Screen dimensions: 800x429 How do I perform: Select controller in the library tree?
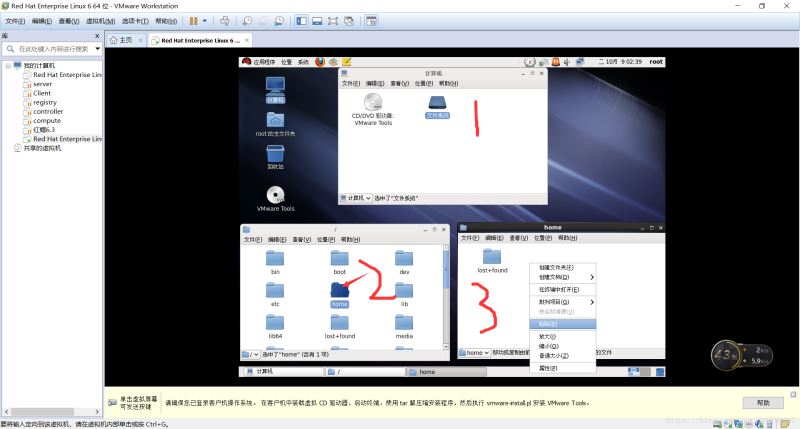point(48,112)
